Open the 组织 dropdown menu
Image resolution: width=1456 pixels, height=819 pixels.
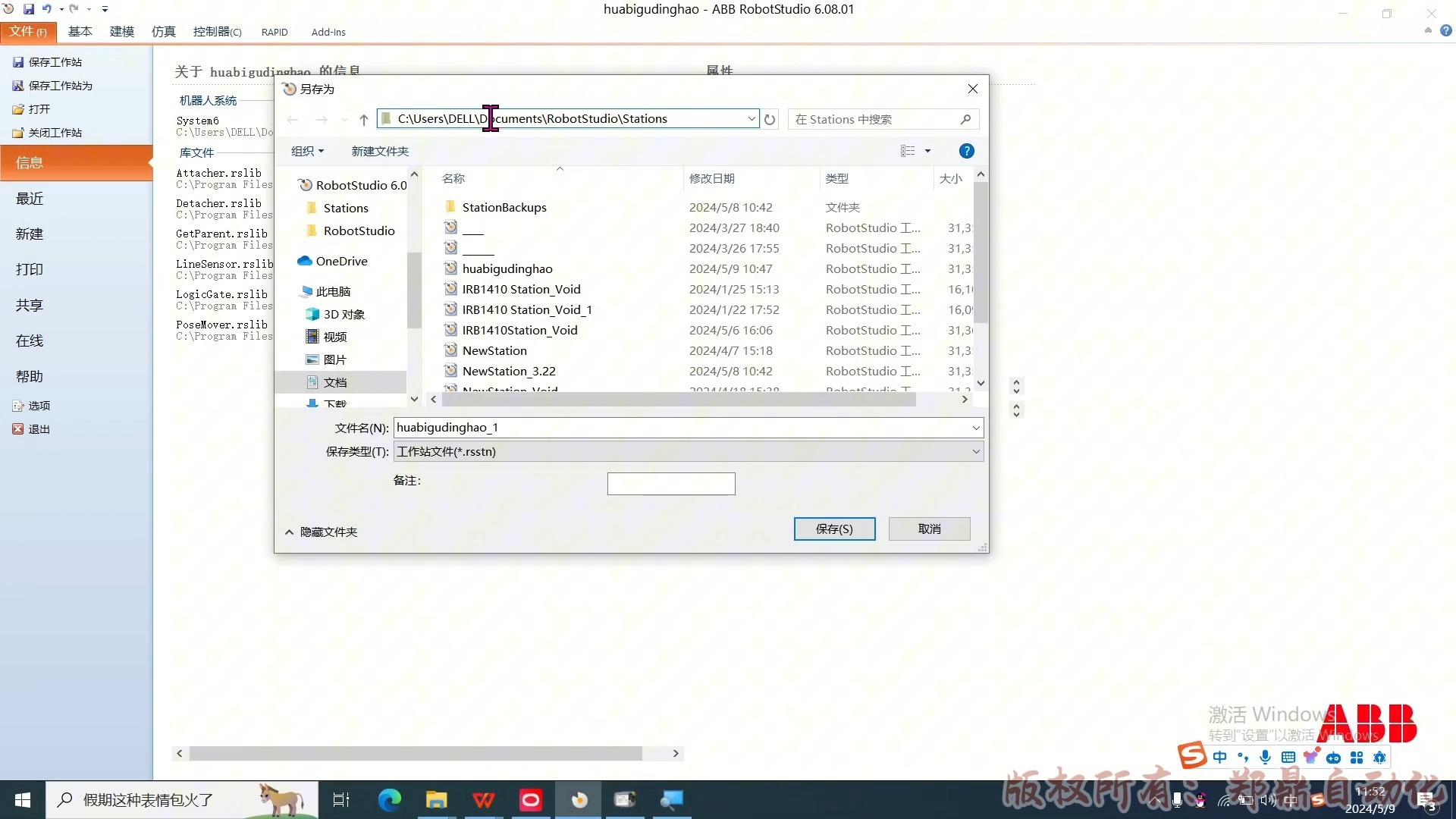(x=308, y=151)
